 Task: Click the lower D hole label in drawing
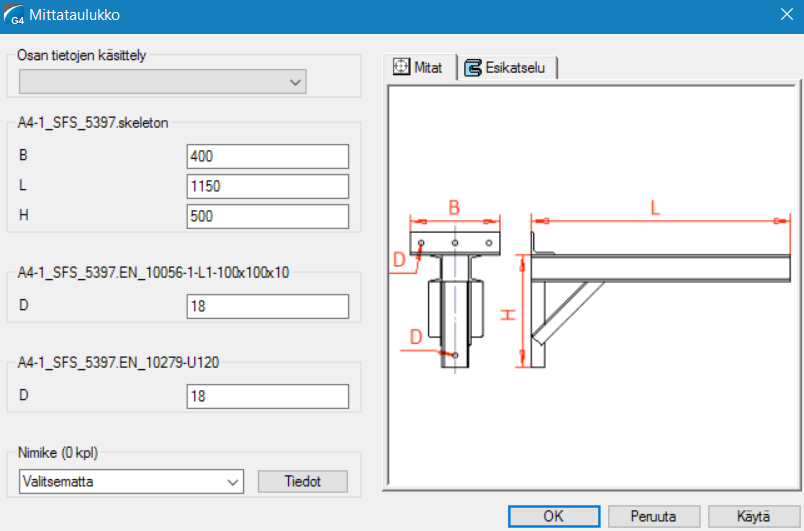click(x=417, y=338)
